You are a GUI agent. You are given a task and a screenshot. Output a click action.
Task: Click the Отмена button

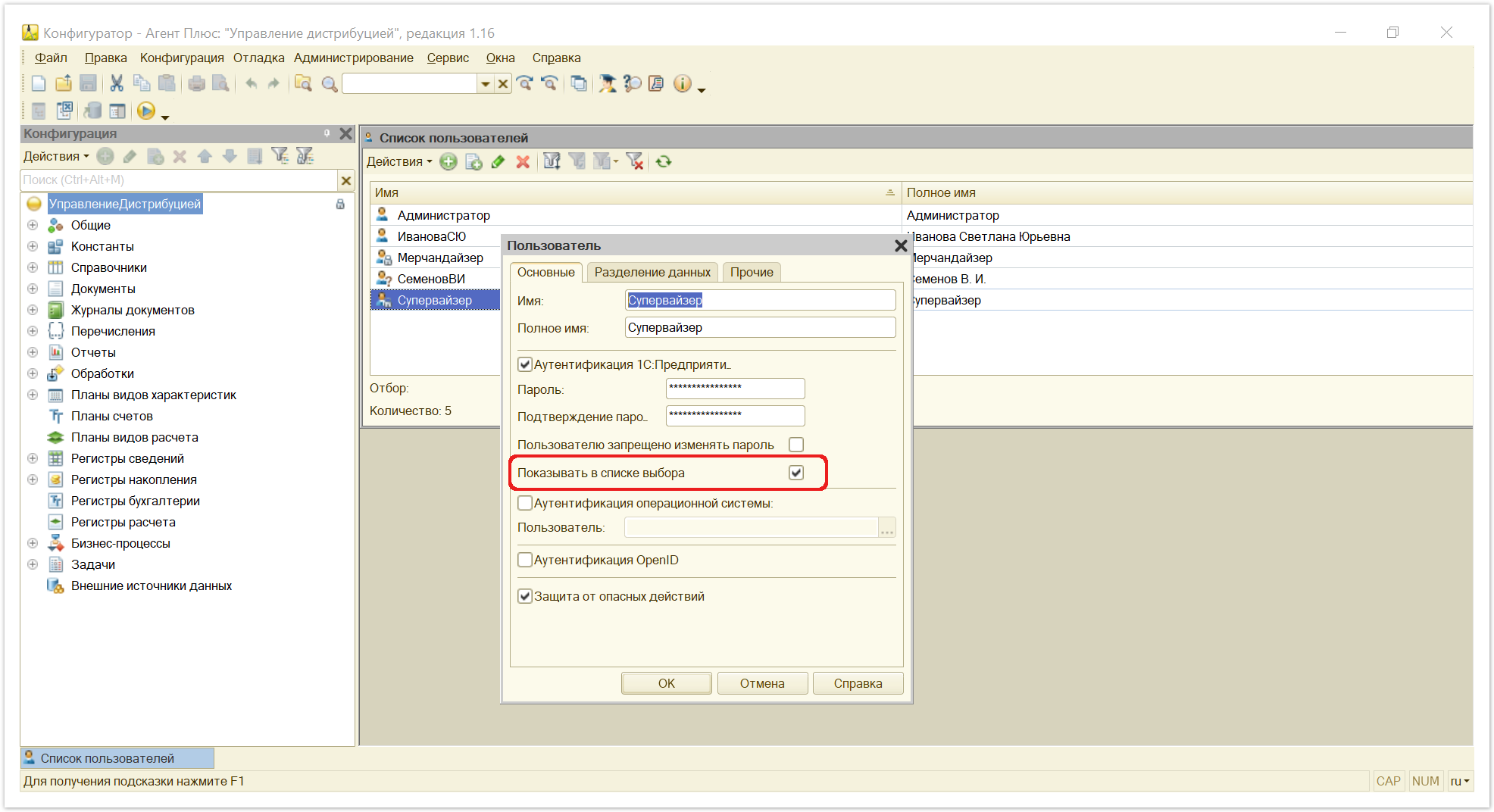(762, 683)
